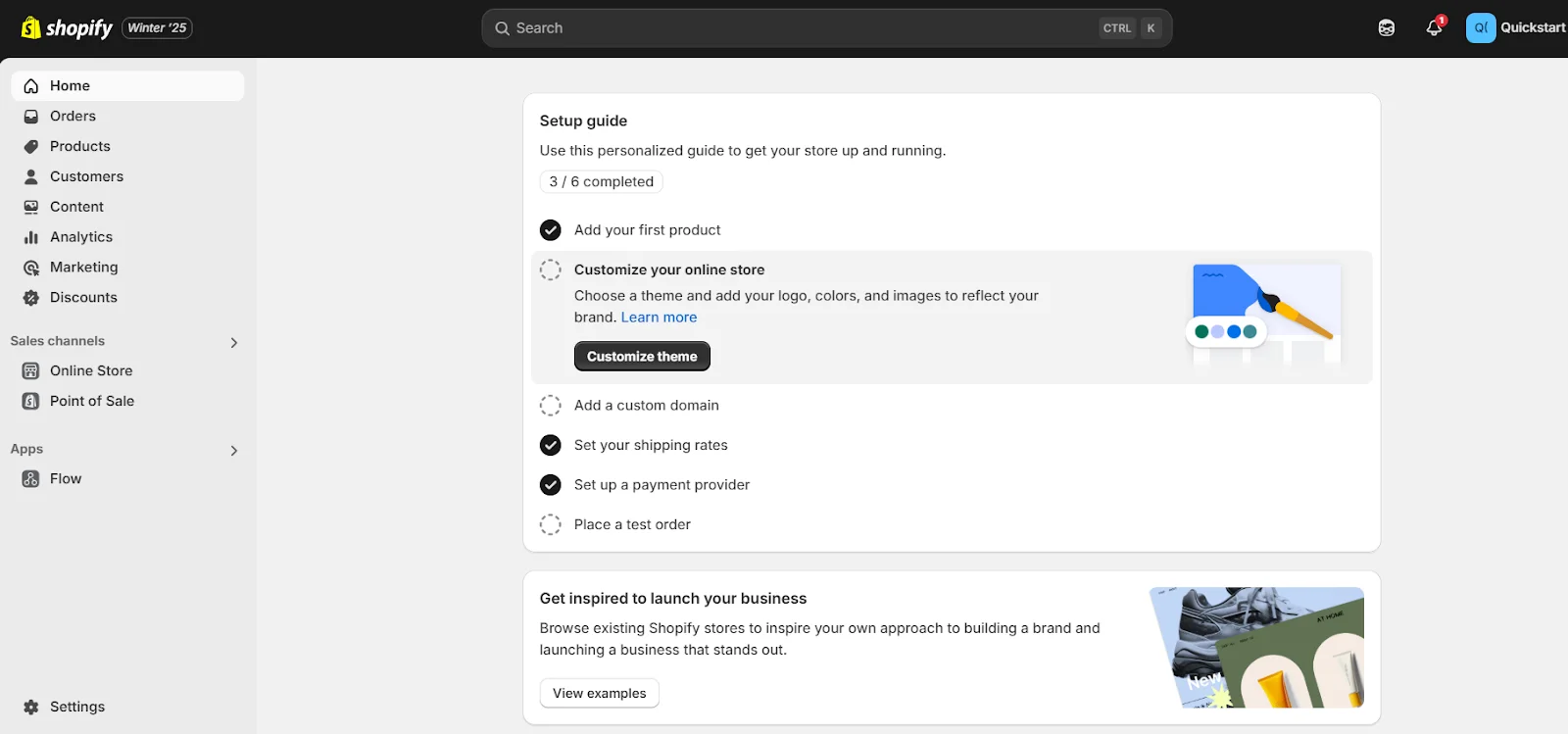Mark 'Add a custom domain' as complete
The width and height of the screenshot is (1568, 734).
click(x=551, y=406)
